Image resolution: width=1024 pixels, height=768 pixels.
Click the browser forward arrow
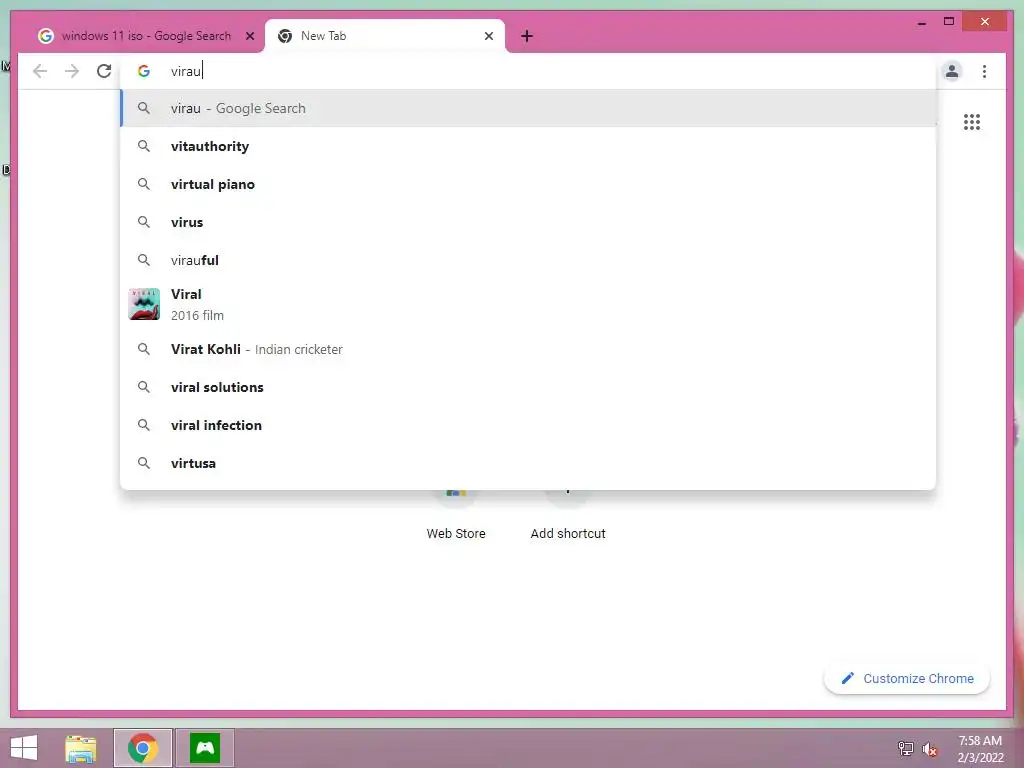72,71
